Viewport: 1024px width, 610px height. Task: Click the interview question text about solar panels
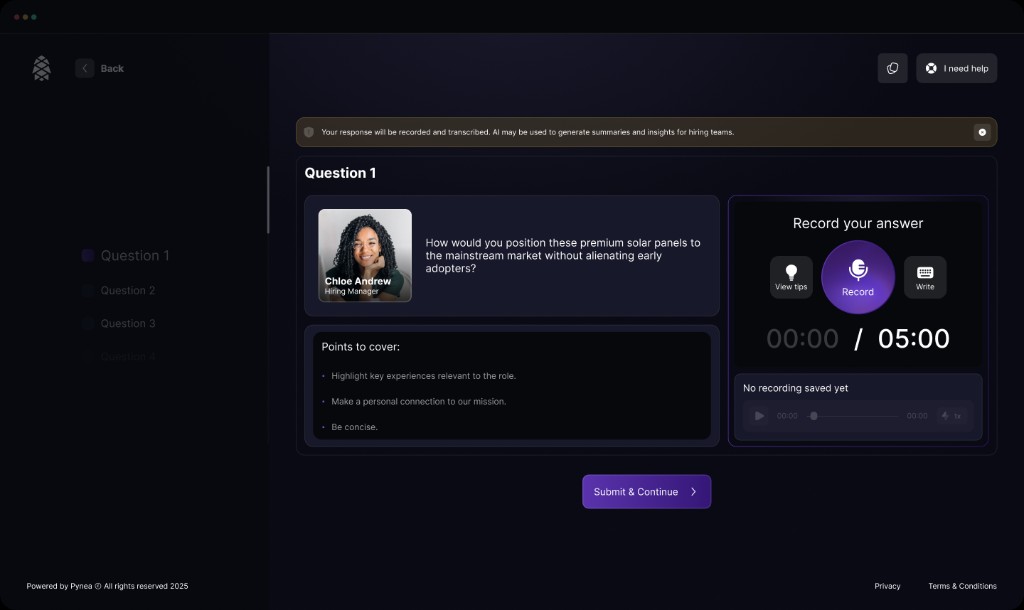562,255
